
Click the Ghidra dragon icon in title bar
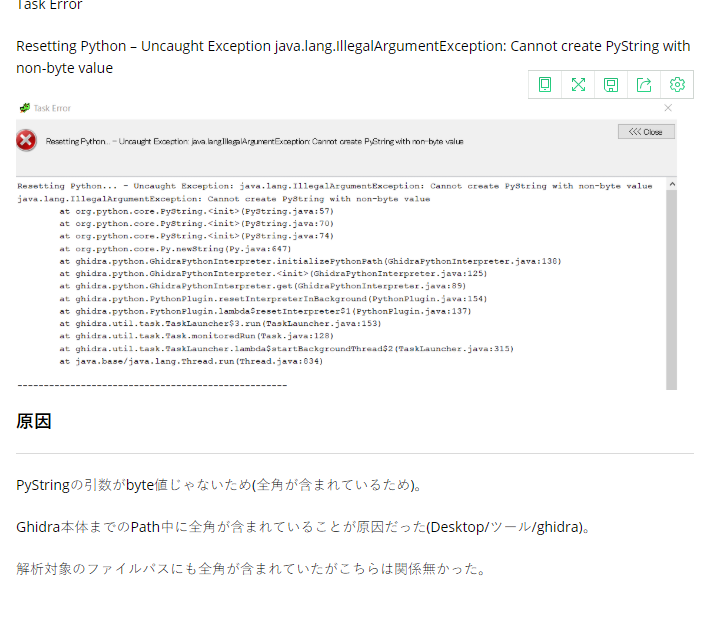pos(25,108)
